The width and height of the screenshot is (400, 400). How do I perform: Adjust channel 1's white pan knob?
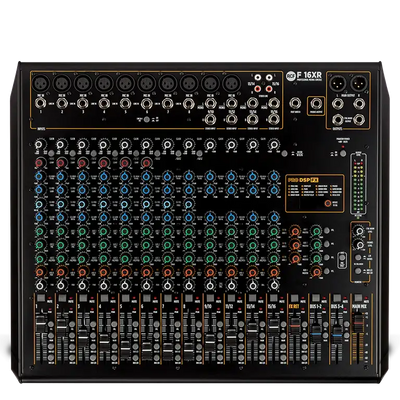click(x=39, y=285)
